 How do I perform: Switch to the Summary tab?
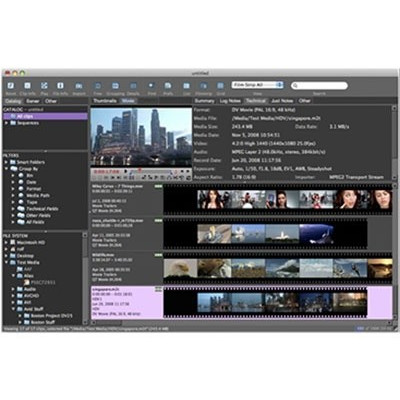tap(204, 101)
